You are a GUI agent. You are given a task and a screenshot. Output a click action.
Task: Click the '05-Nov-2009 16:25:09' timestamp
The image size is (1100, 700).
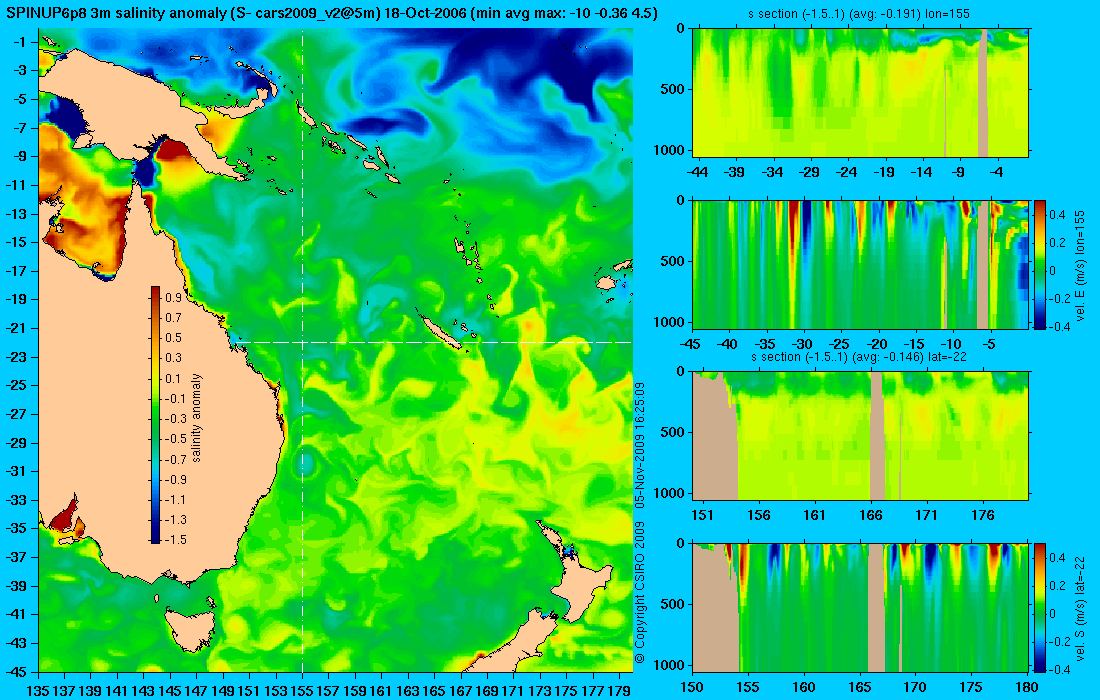(x=640, y=445)
